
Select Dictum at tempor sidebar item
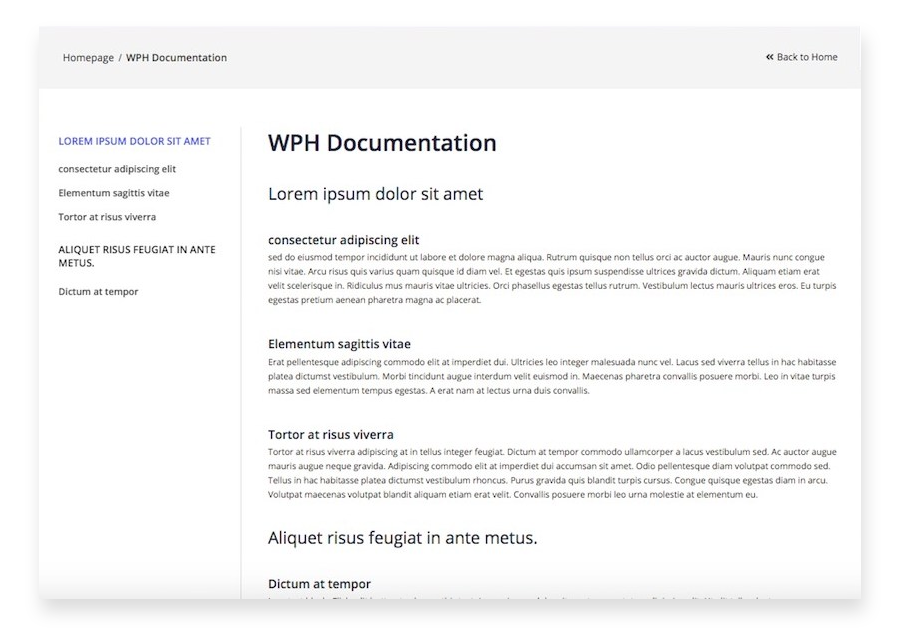(x=98, y=292)
